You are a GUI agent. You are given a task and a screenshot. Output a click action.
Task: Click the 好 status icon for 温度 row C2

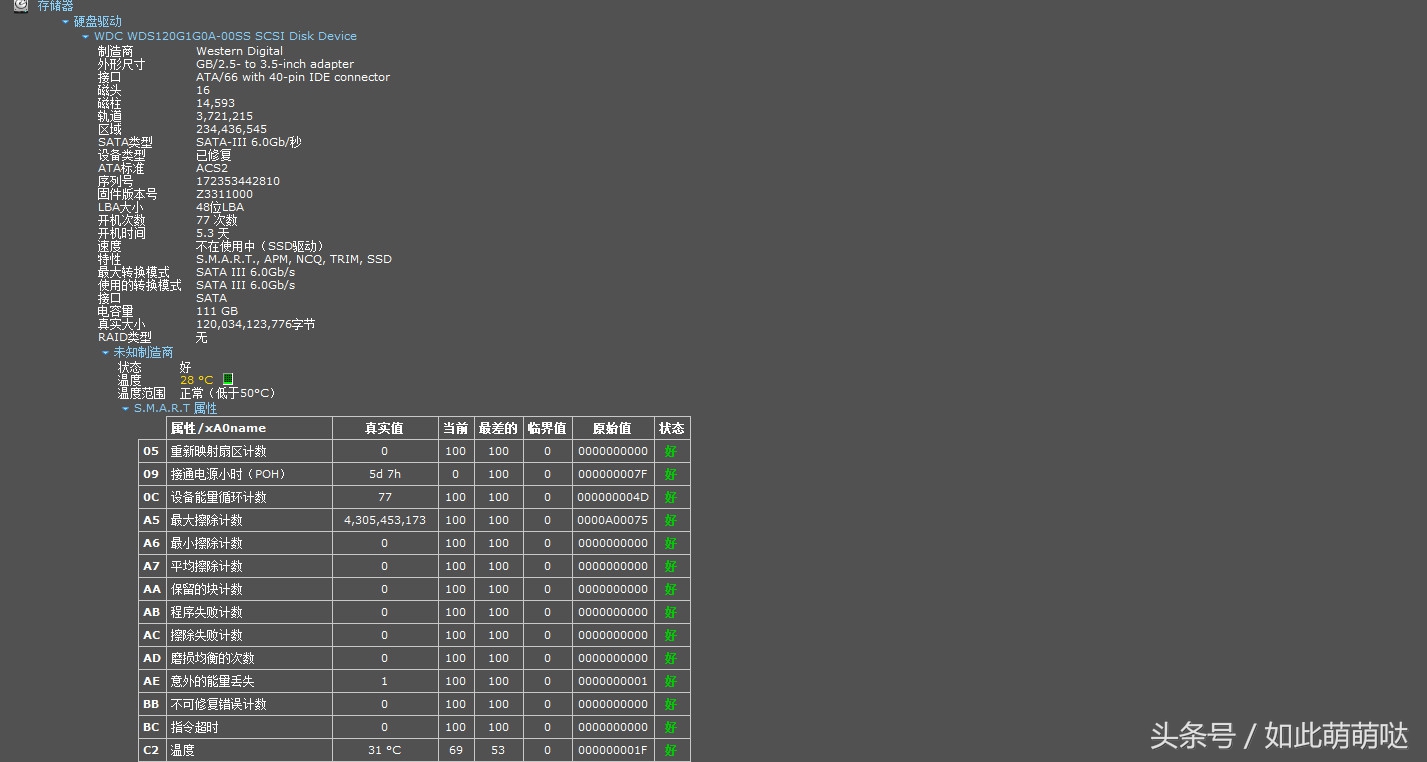[671, 750]
